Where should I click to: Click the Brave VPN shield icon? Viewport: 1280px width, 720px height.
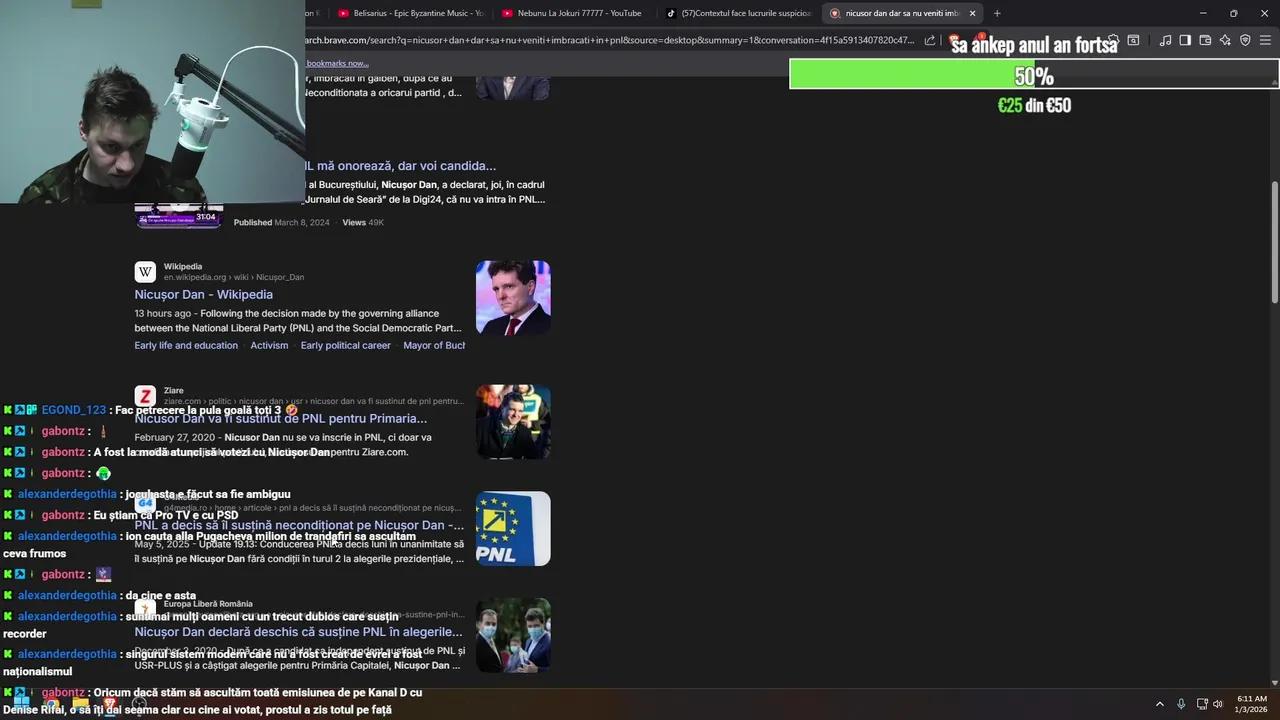pos(1245,40)
